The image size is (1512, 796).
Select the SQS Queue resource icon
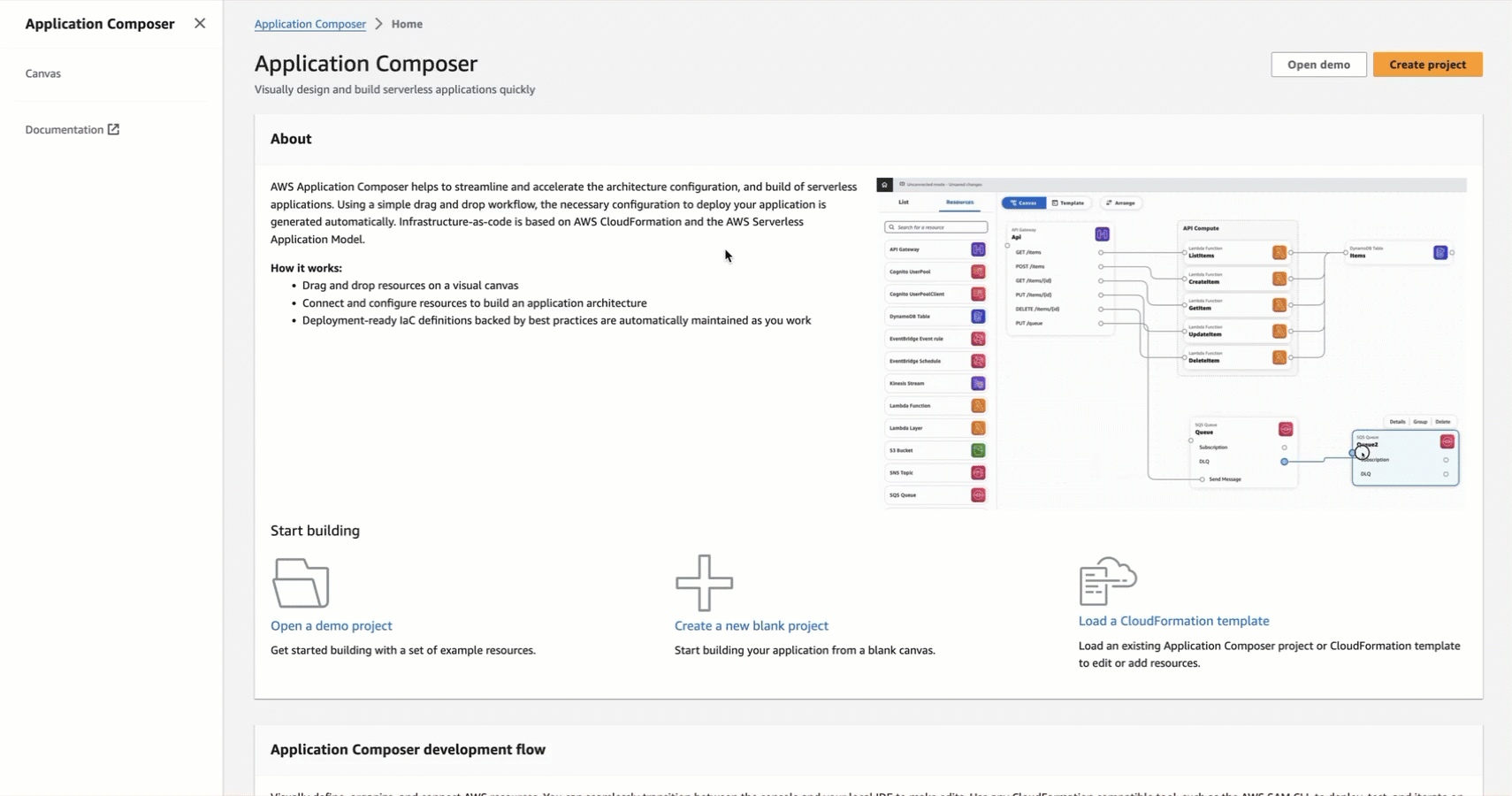[977, 494]
